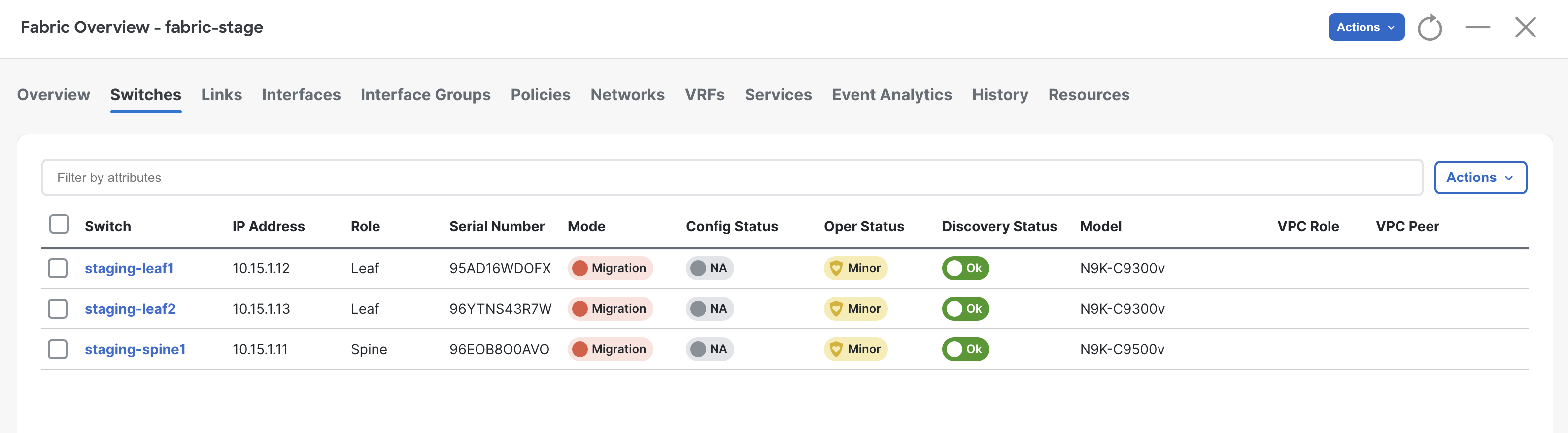Screen dimensions: 1568x433
Task: Click the N9K-C9500v model cell
Action: click(1123, 349)
